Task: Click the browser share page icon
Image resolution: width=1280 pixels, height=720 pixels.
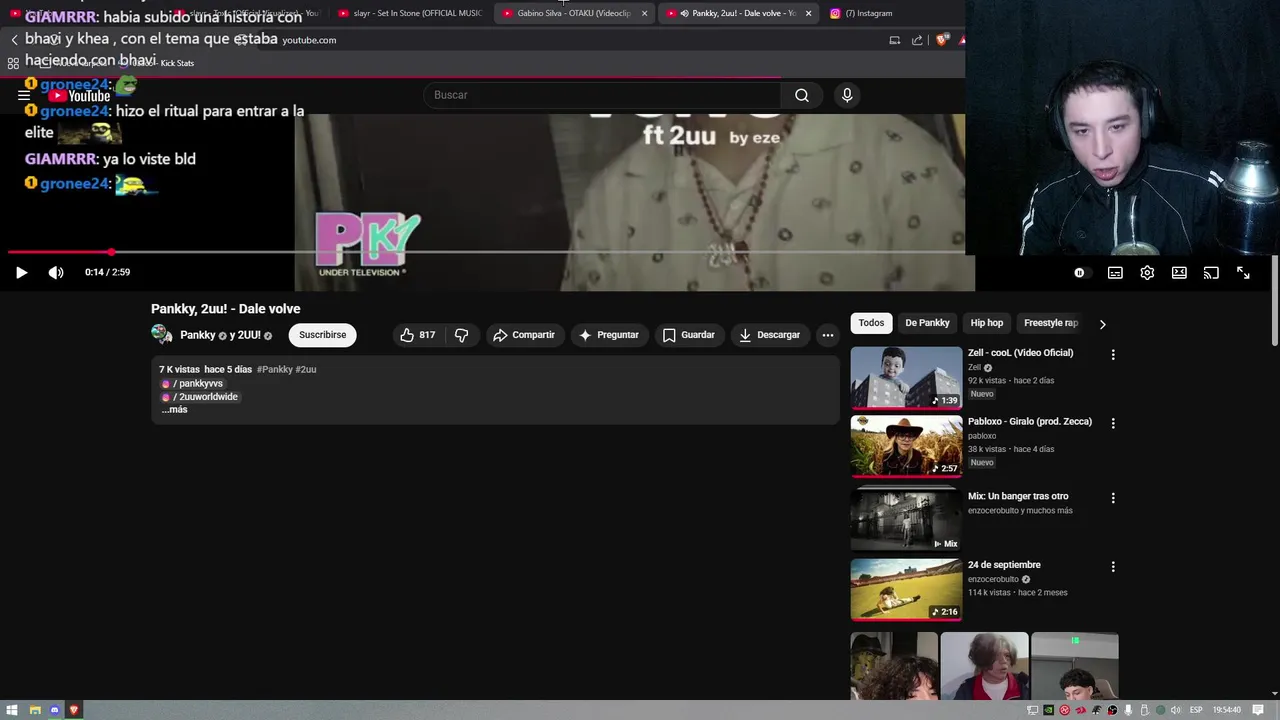Action: pyautogui.click(x=917, y=40)
